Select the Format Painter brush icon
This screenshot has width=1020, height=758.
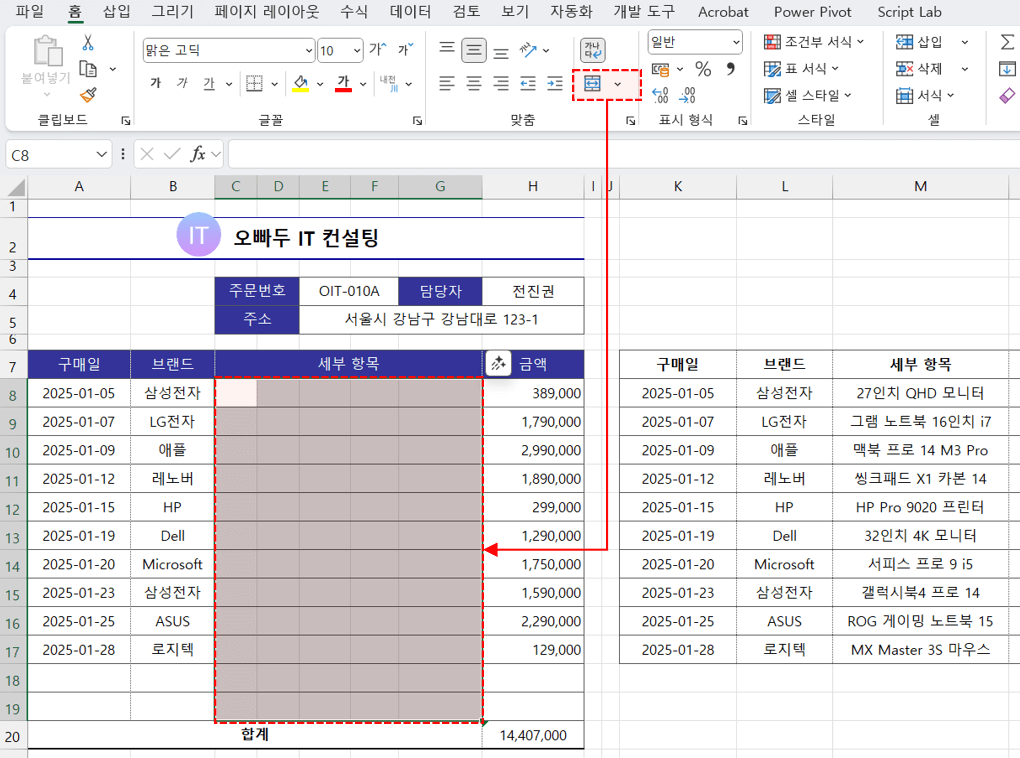88,95
